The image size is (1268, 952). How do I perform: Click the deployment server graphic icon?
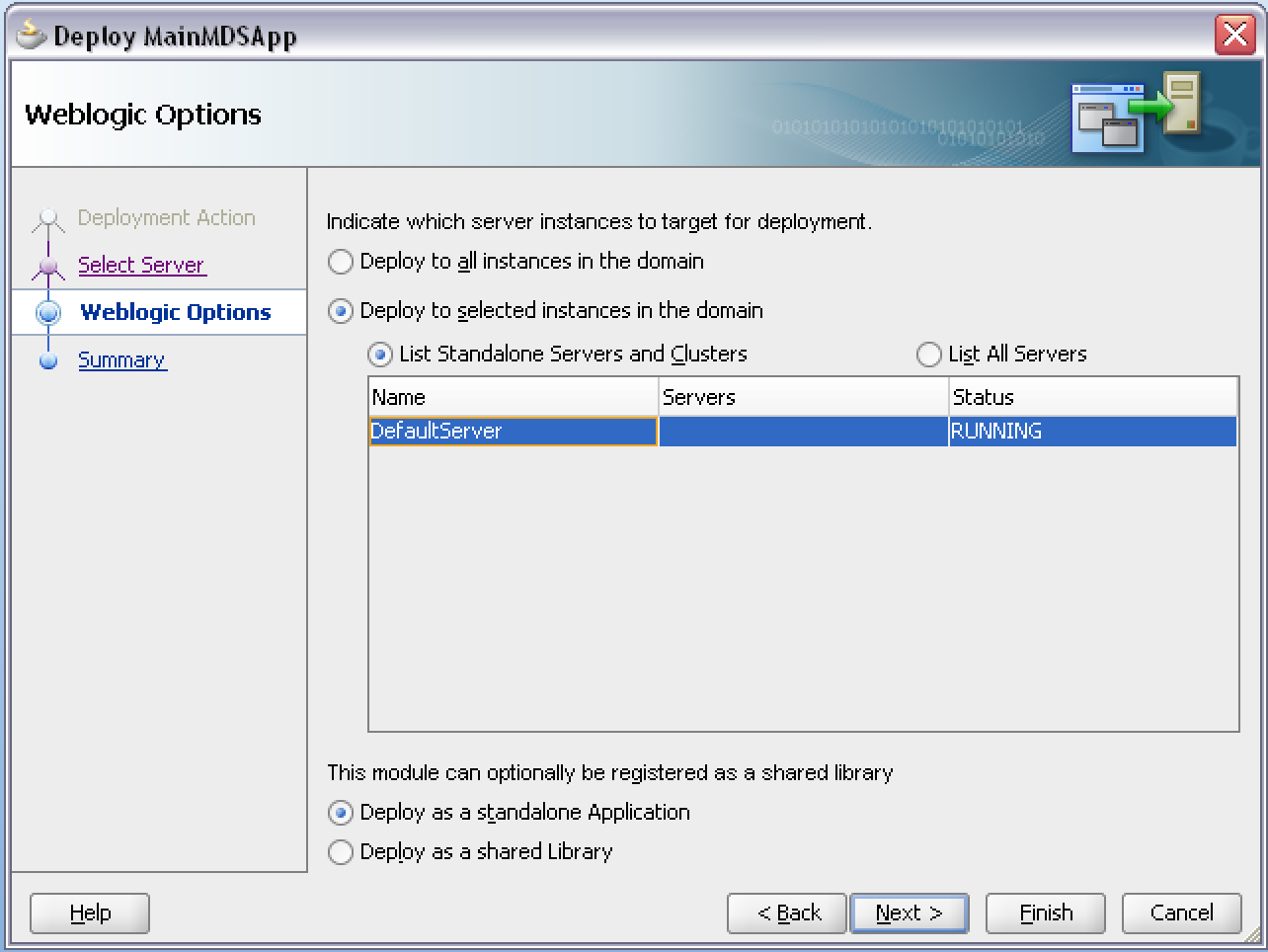pos(1137,112)
